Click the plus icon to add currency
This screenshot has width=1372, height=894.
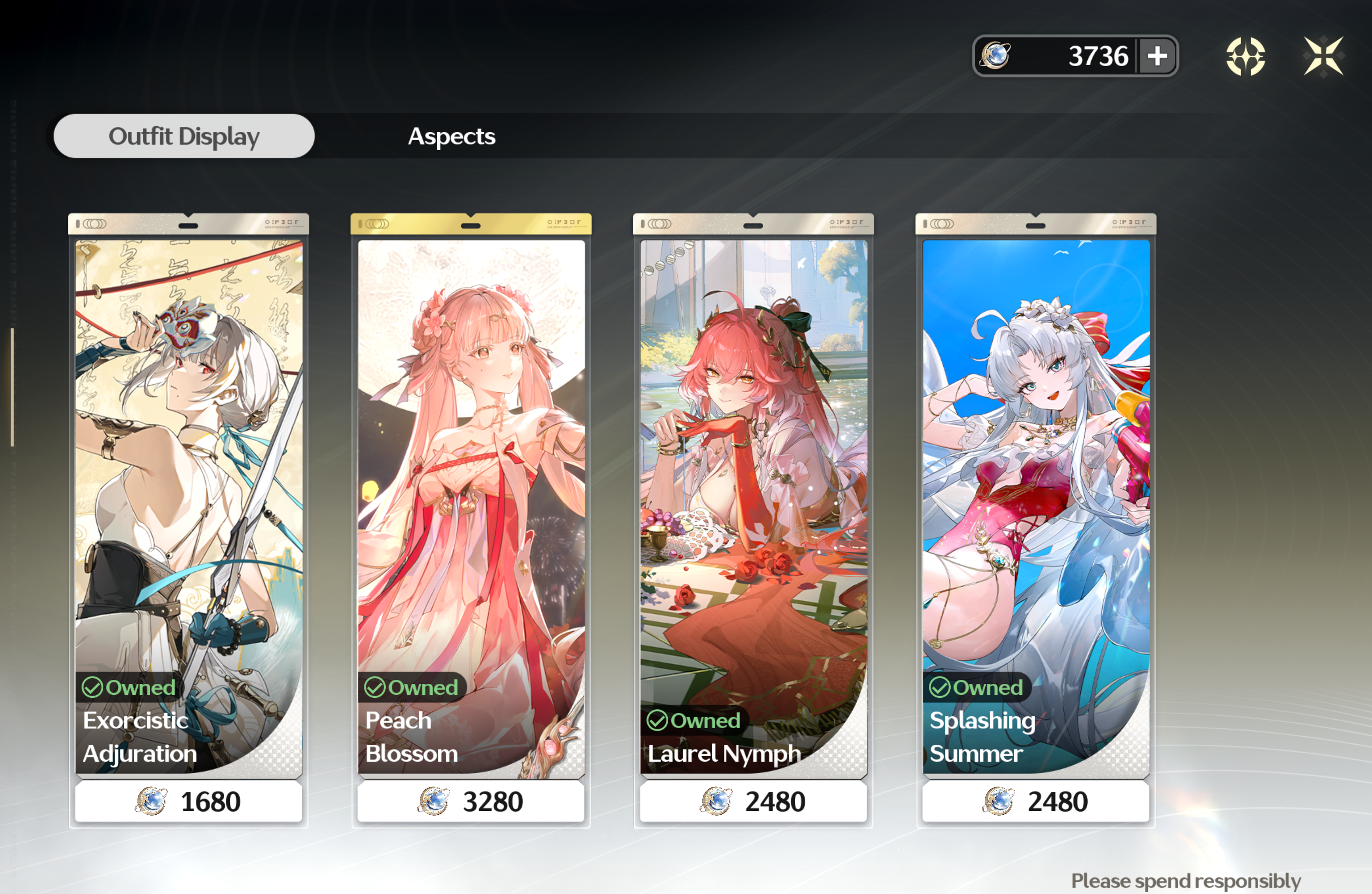point(1157,56)
